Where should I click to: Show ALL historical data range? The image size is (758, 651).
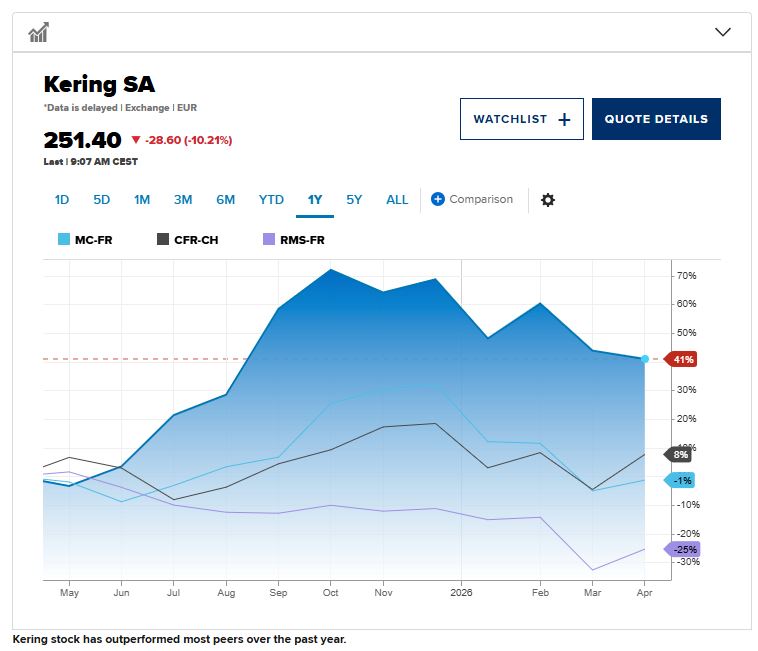pyautogui.click(x=397, y=200)
